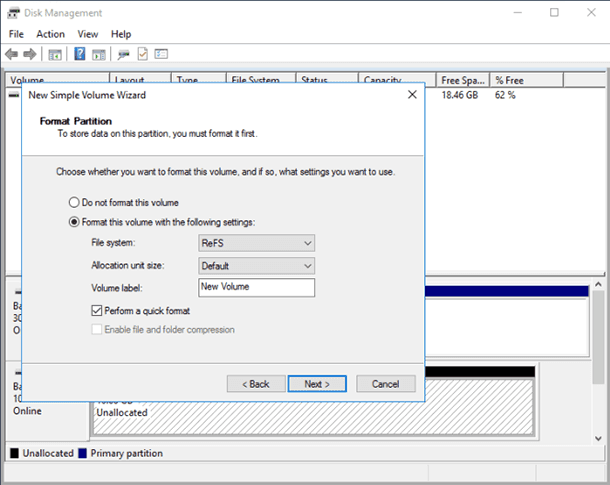Screen dimensions: 610x485
Task: Open the File system dropdown showing ReFS
Action: (x=256, y=243)
